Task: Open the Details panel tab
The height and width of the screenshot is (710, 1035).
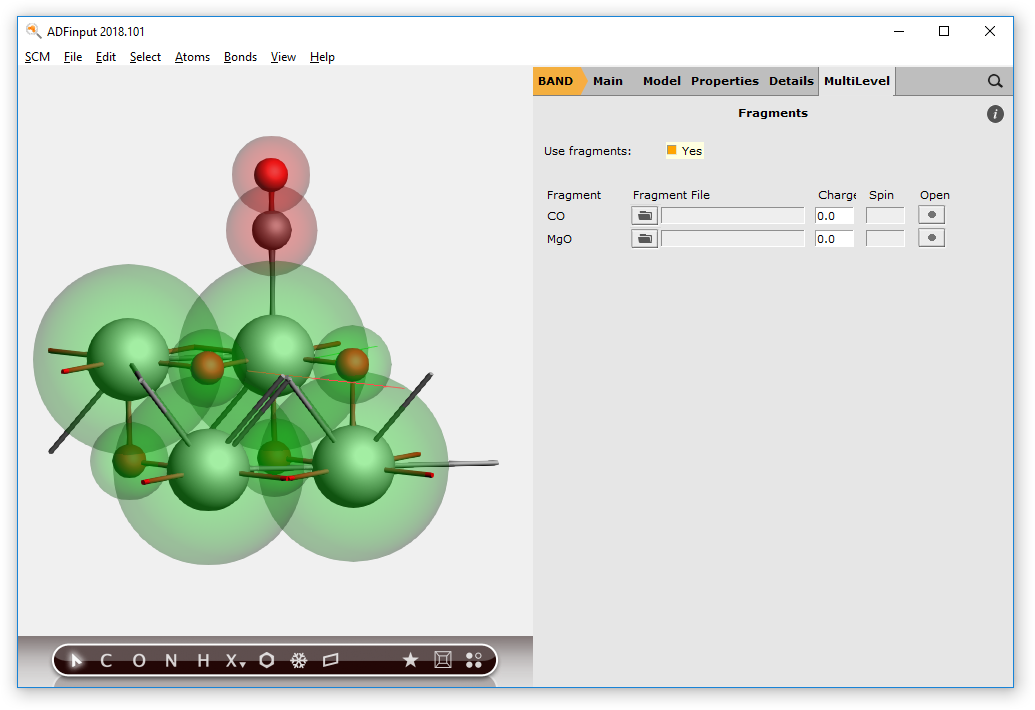Action: pyautogui.click(x=791, y=81)
